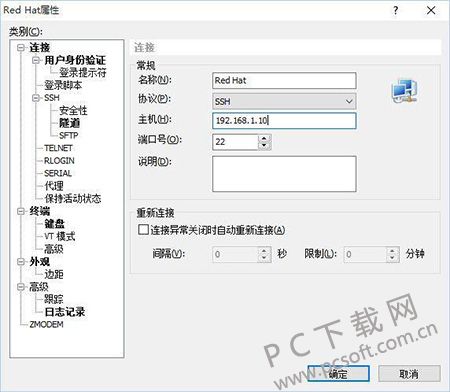The image size is (450, 392).
Task: Select 保持活动状态 tree item
Action: [x=73, y=198]
